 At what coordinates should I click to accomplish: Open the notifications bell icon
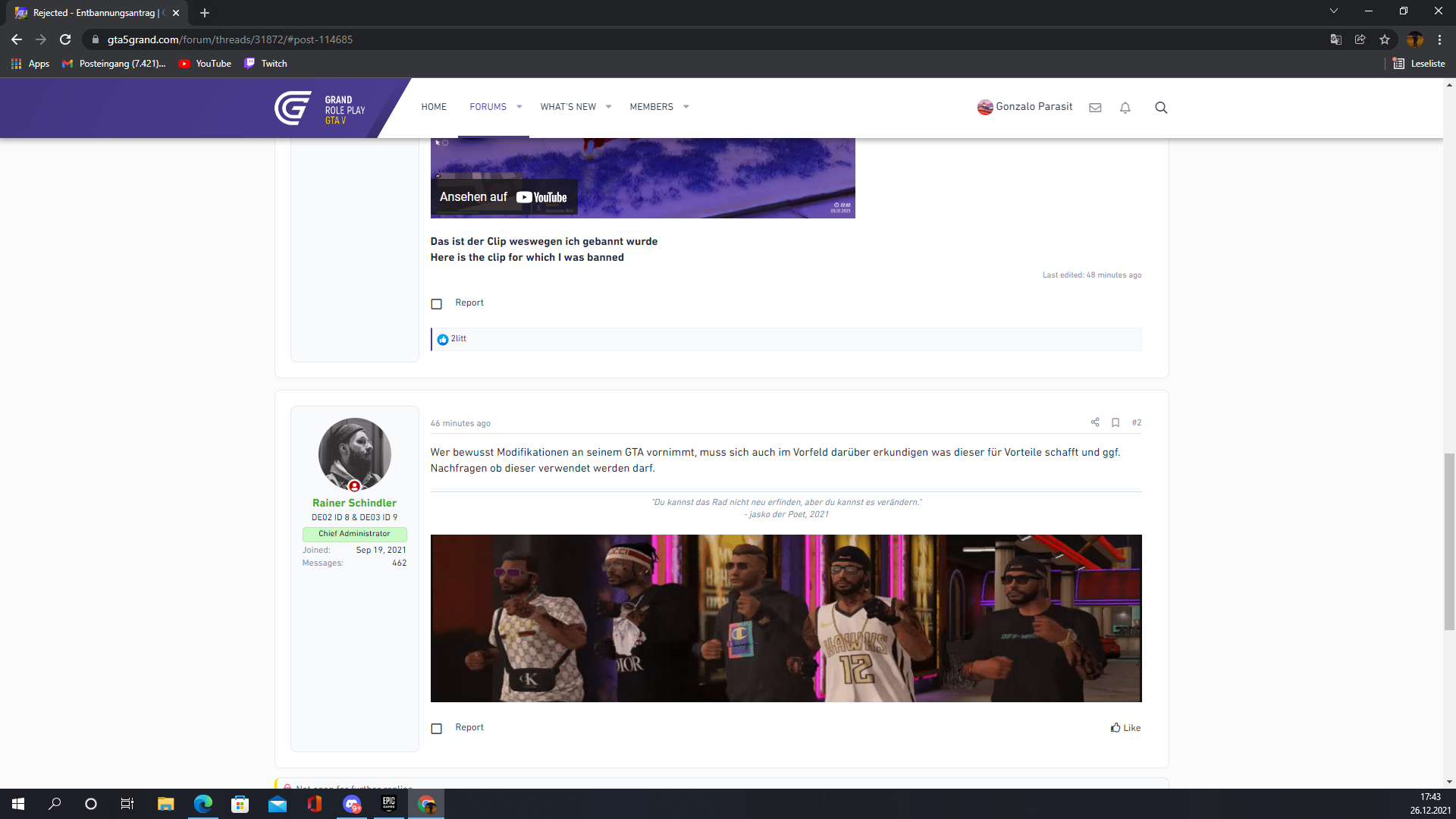(1125, 108)
